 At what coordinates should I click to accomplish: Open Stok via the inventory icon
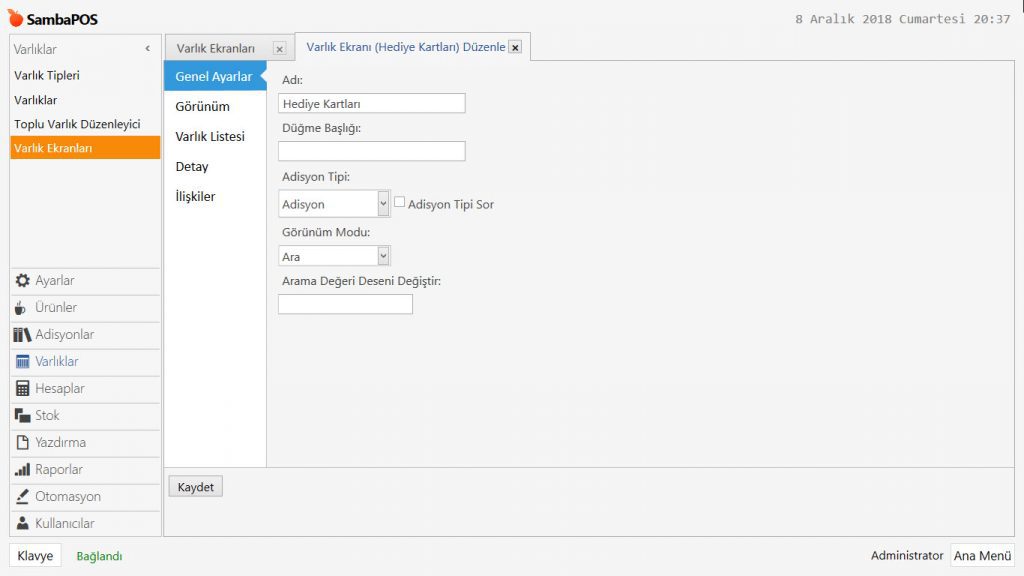pyautogui.click(x=23, y=416)
